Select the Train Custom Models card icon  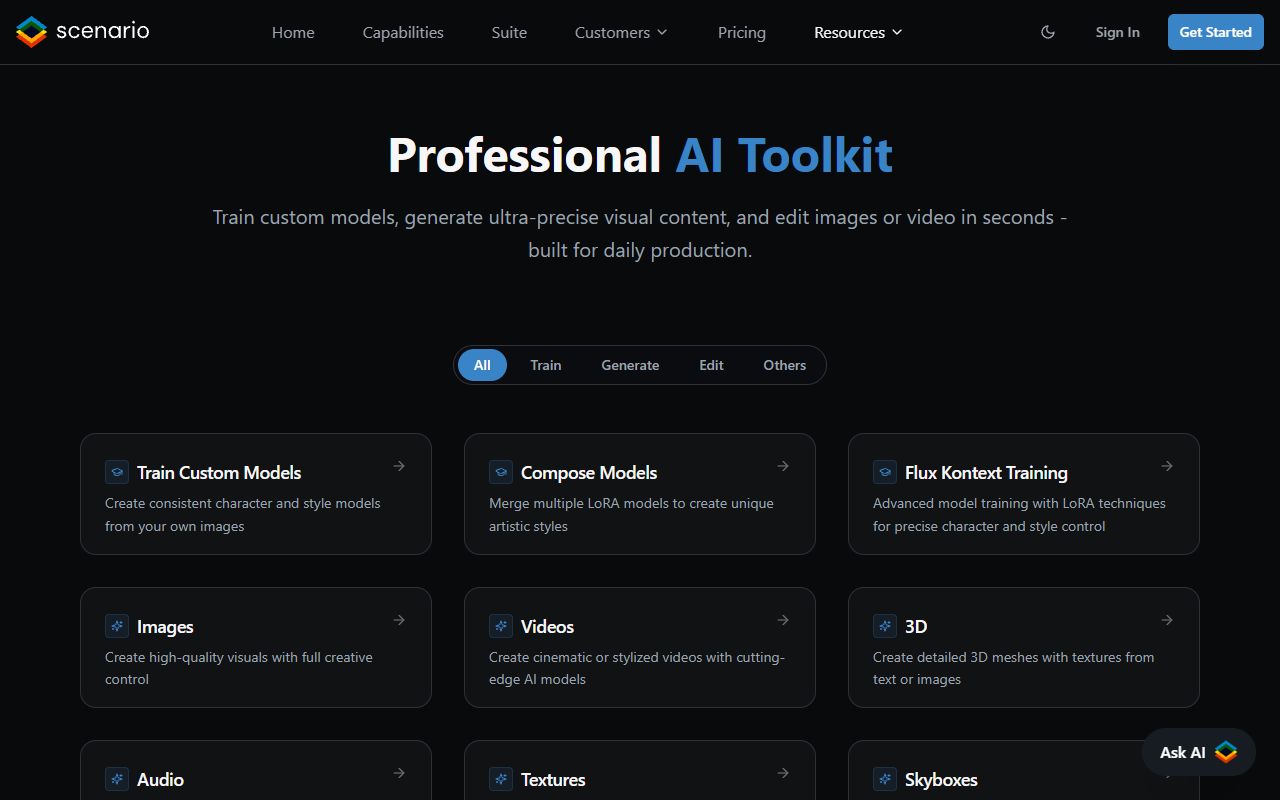pos(116,471)
